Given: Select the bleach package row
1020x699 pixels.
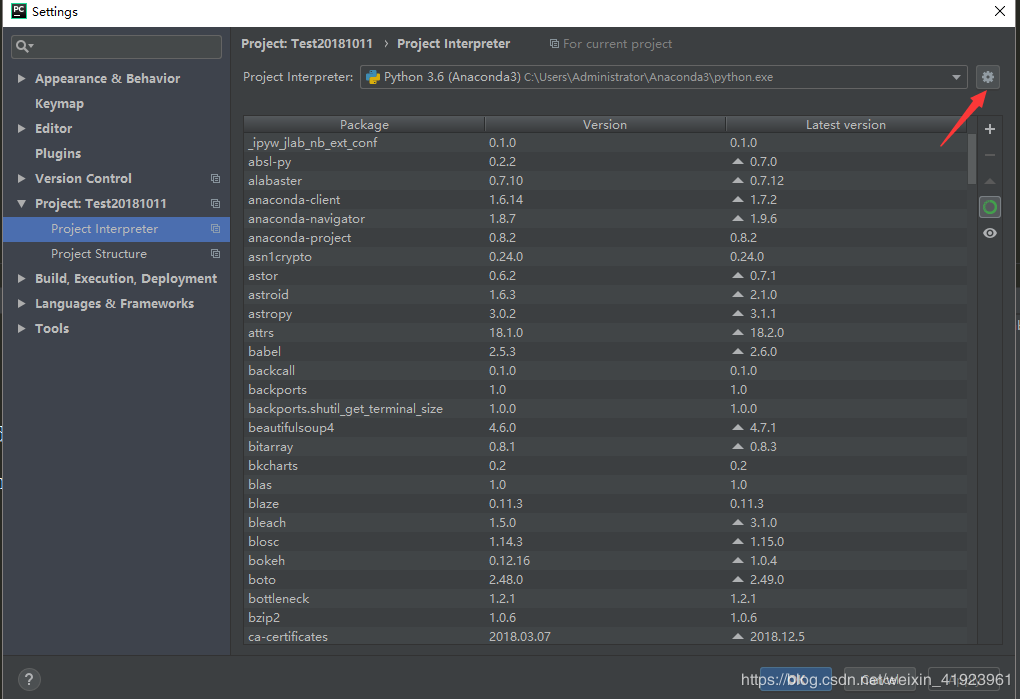Looking at the screenshot, I should (x=606, y=523).
